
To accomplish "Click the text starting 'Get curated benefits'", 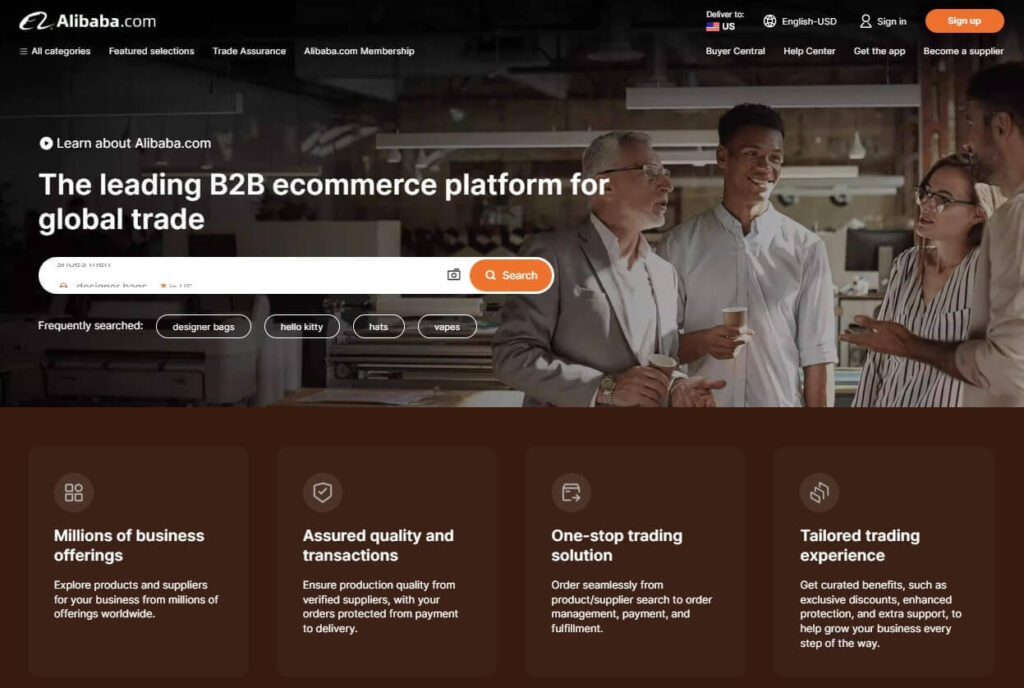I will 881,614.
